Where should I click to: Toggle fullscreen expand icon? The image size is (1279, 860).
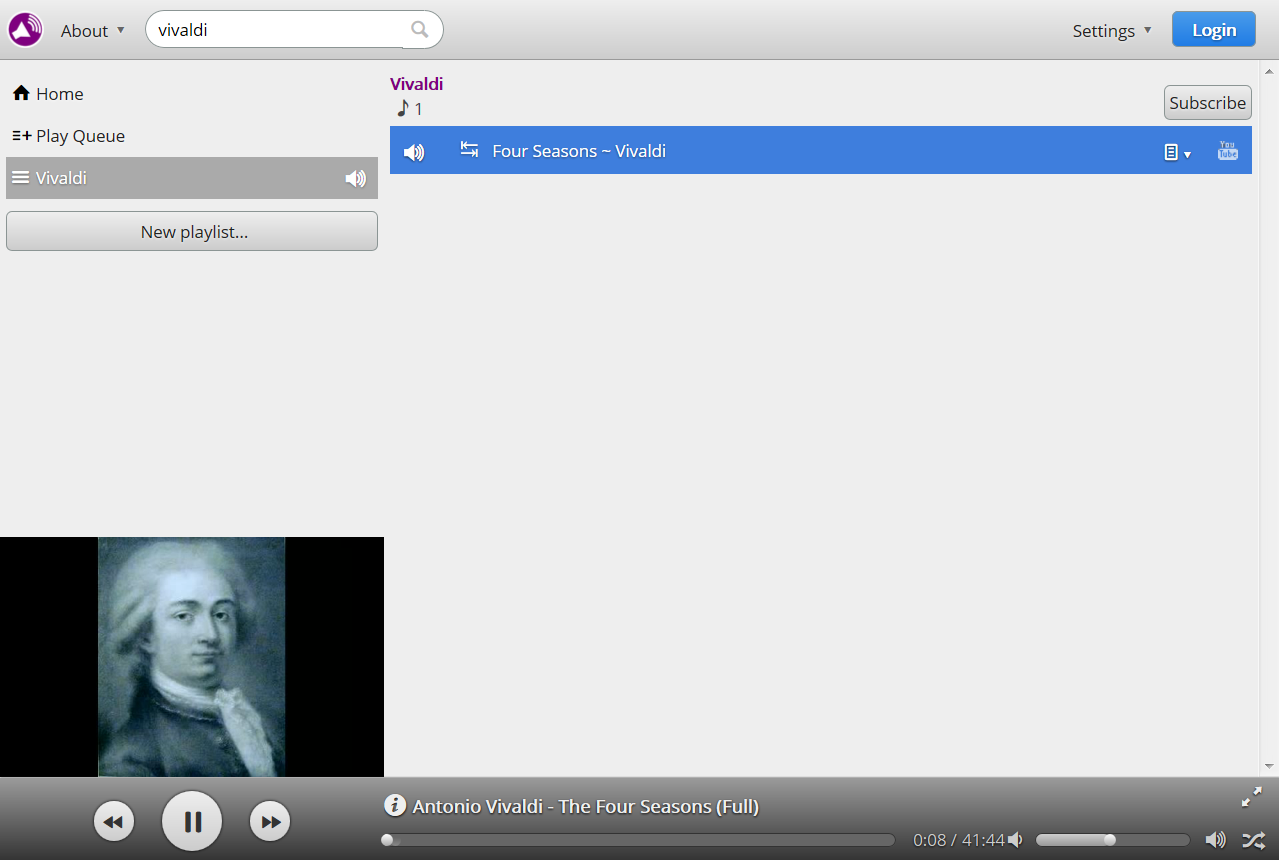(1251, 797)
